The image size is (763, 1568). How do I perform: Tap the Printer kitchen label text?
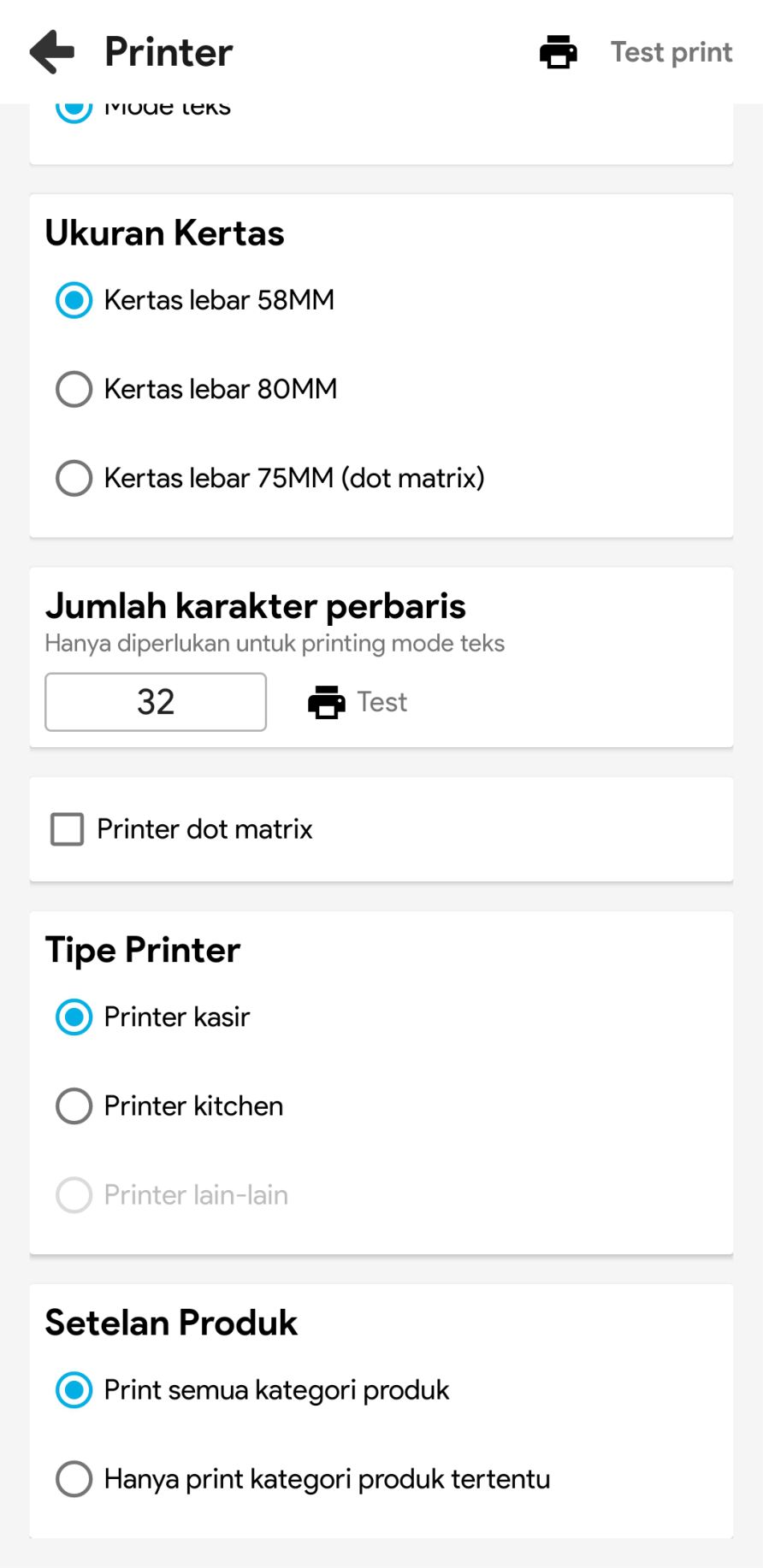pyautogui.click(x=193, y=1106)
